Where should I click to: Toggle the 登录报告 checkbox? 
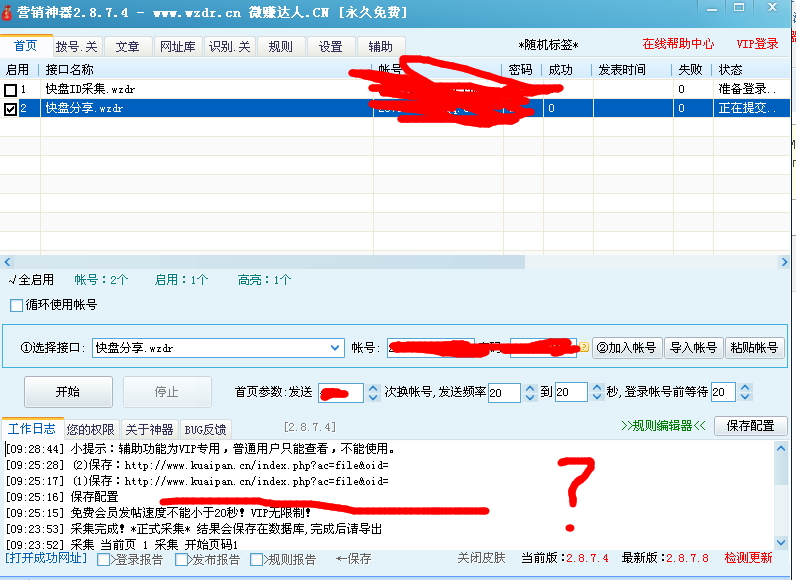[104, 560]
